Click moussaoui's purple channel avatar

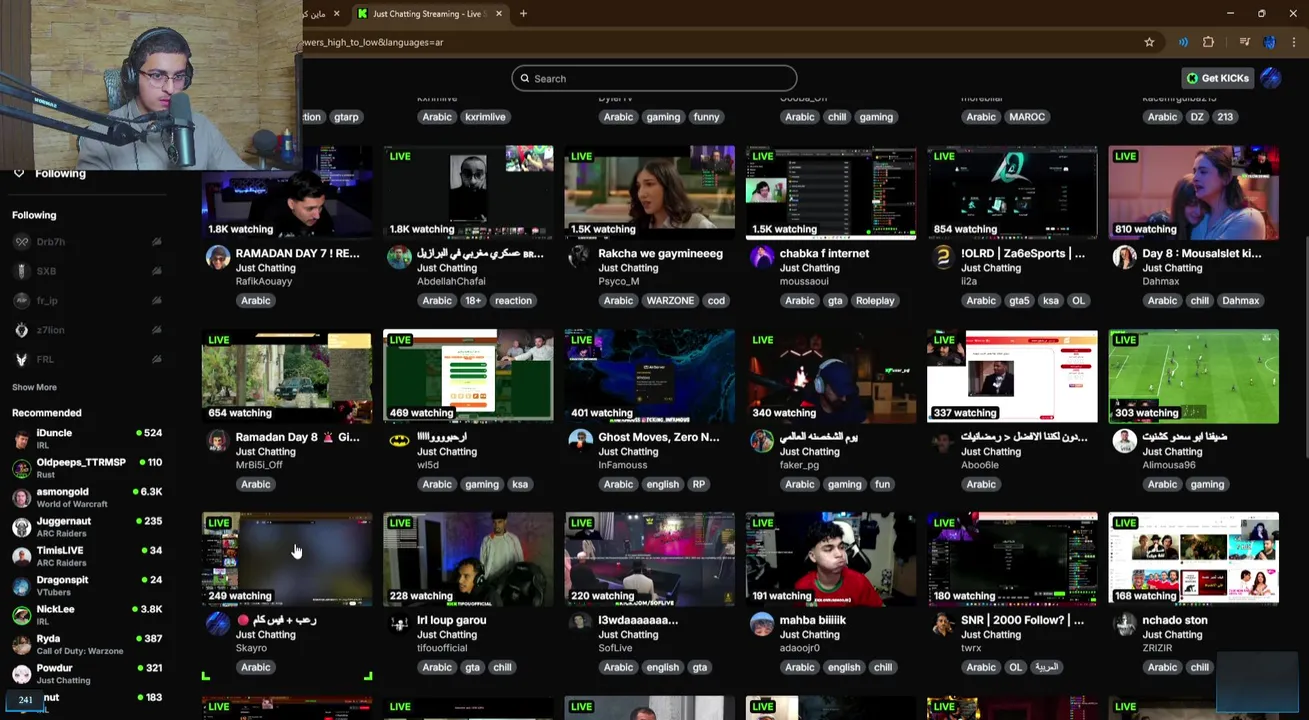pyautogui.click(x=762, y=257)
